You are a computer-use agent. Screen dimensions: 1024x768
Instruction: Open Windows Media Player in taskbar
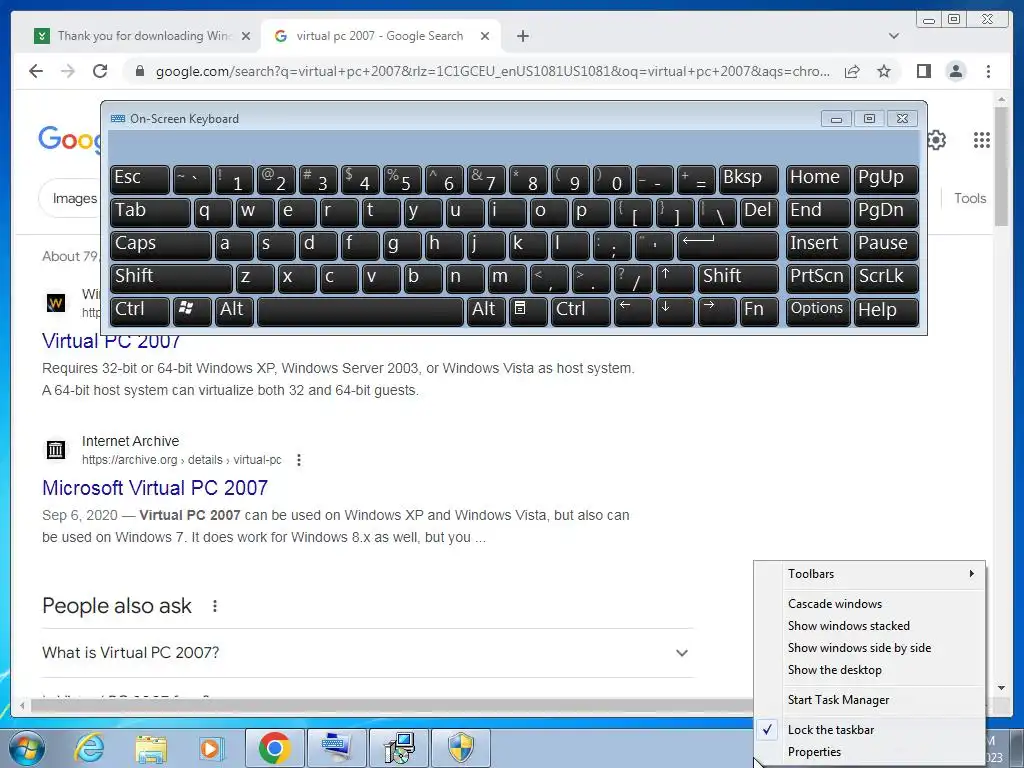pos(212,748)
